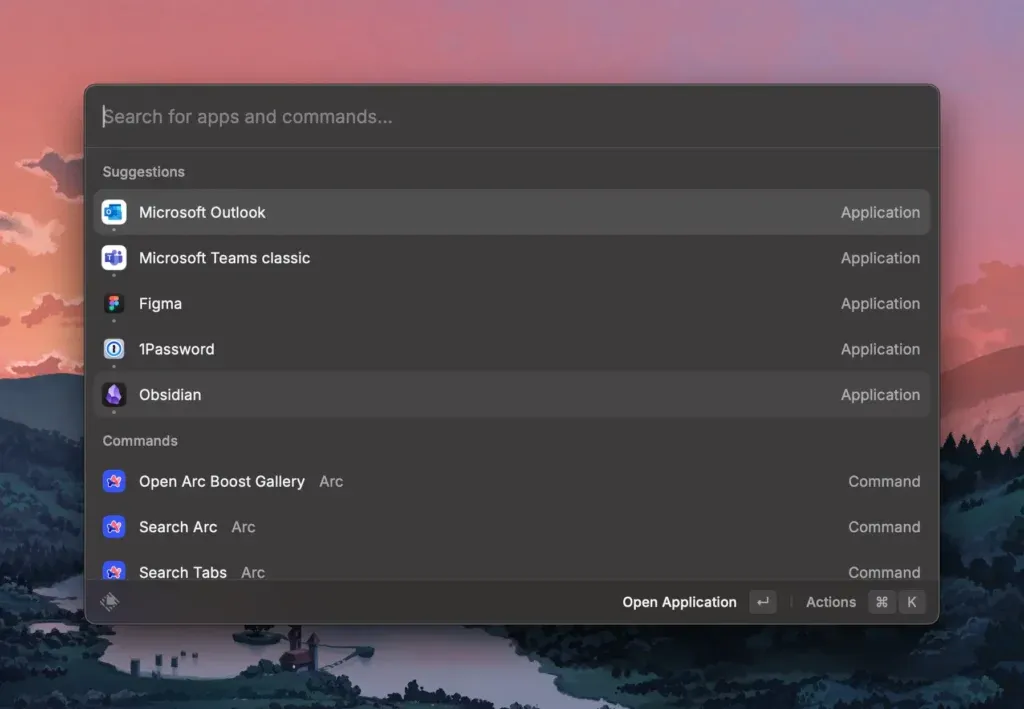1024x709 pixels.
Task: Click the Arc subtitle next to Search Arc
Action: click(x=243, y=527)
